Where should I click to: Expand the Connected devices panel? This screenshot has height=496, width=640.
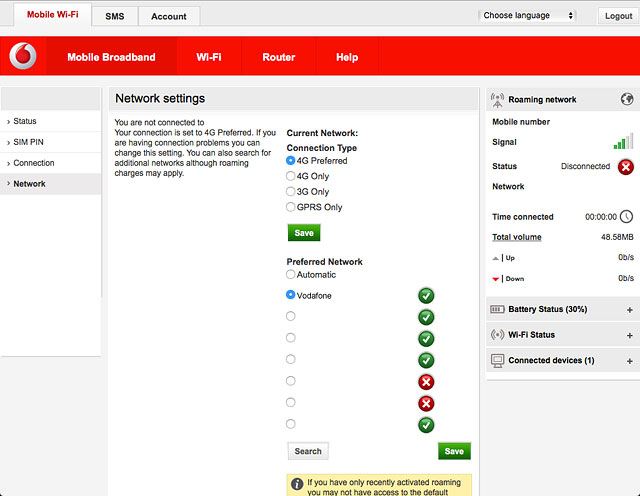(629, 361)
